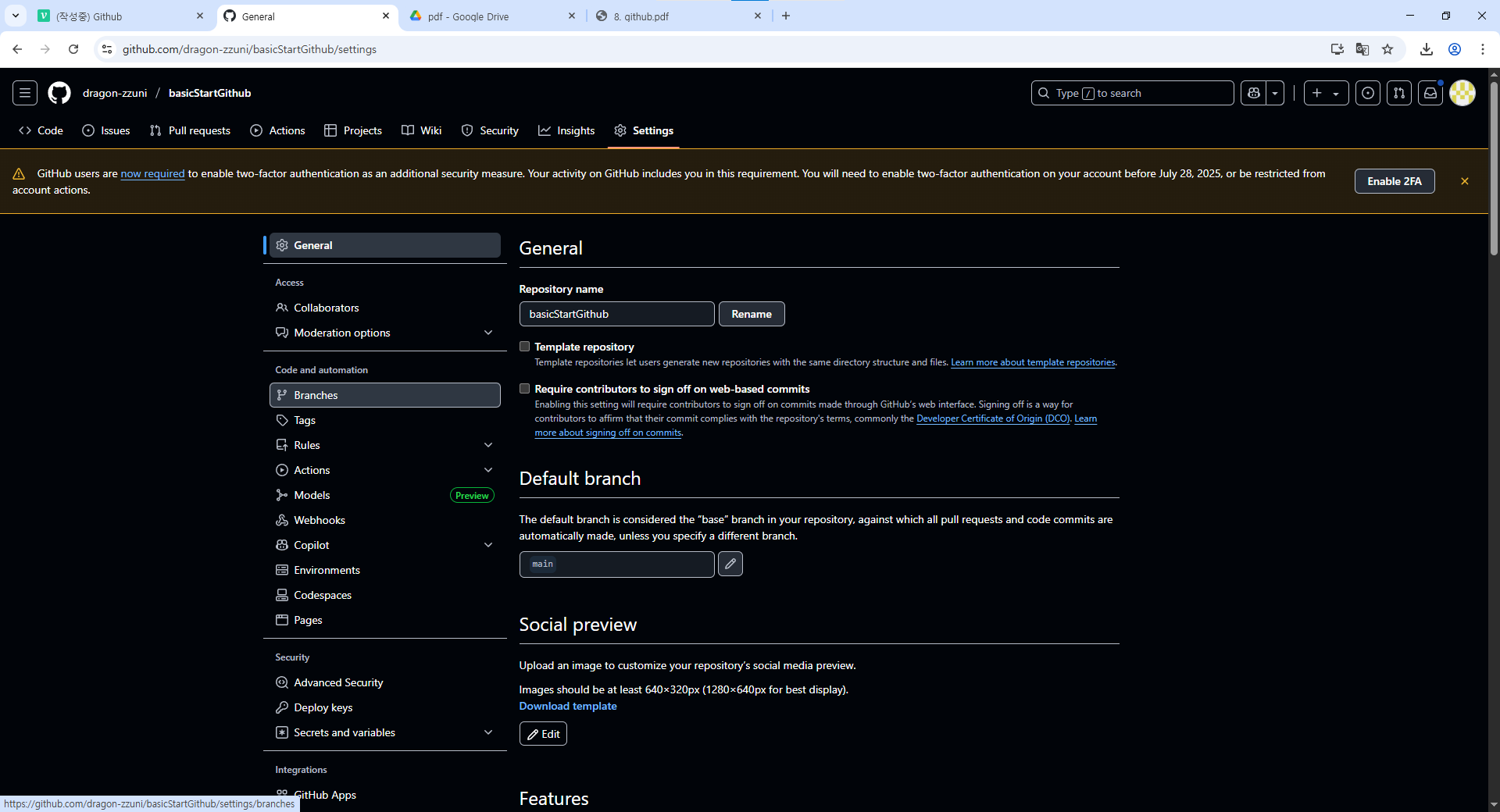The width and height of the screenshot is (1500, 812).
Task: Click the GitHub search box
Action: pyautogui.click(x=1133, y=93)
